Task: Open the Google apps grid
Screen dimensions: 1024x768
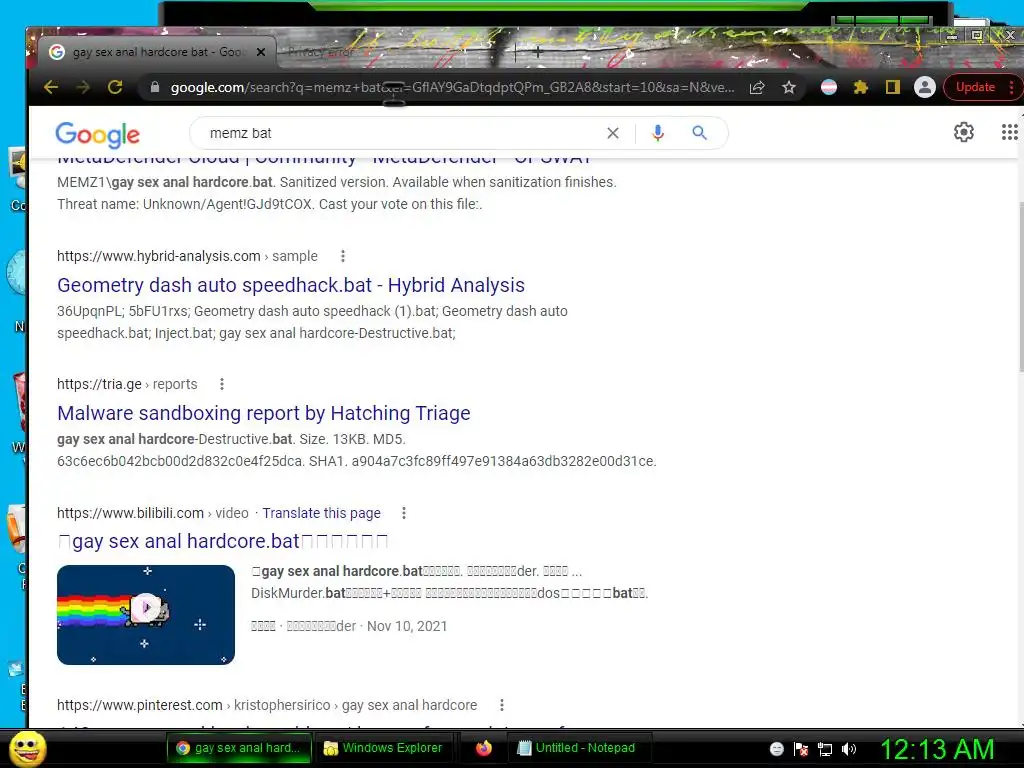Action: point(1010,133)
